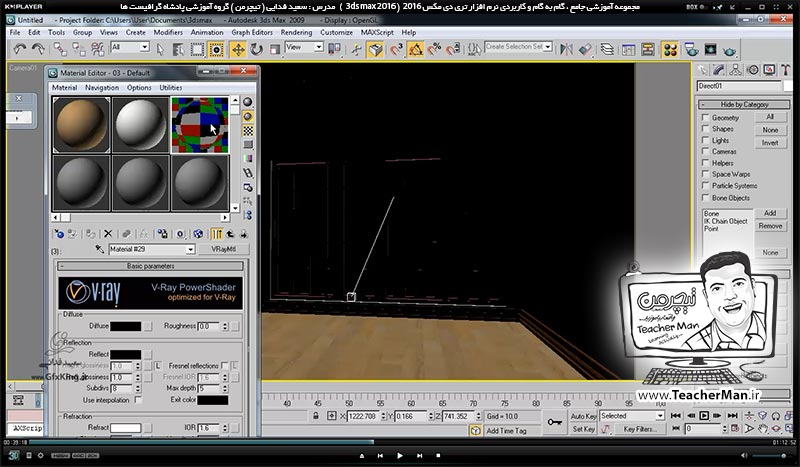Collapse the Hide by Category rollout
800x467 pixels.
744,104
